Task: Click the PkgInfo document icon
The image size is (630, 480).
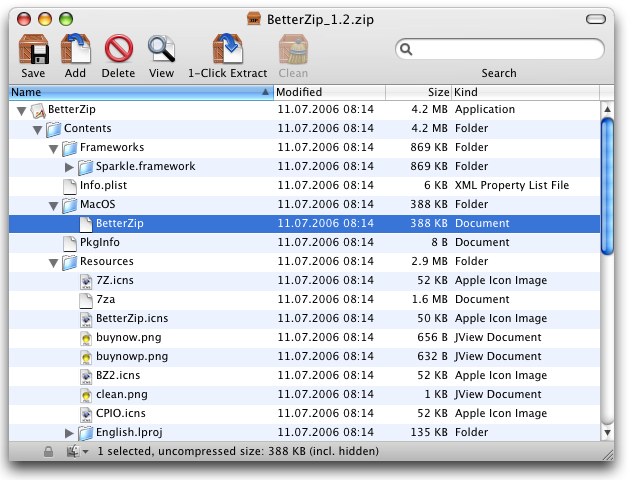Action: coord(70,243)
